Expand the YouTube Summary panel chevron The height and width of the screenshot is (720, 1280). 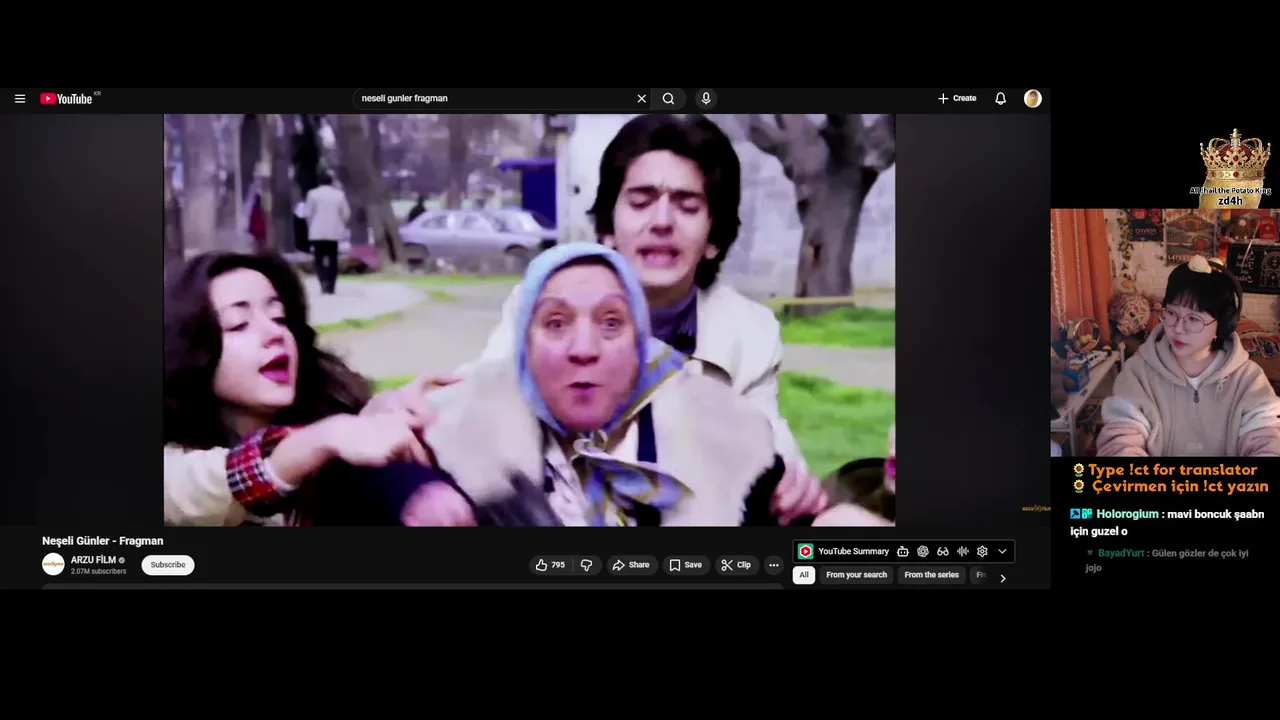click(1002, 551)
